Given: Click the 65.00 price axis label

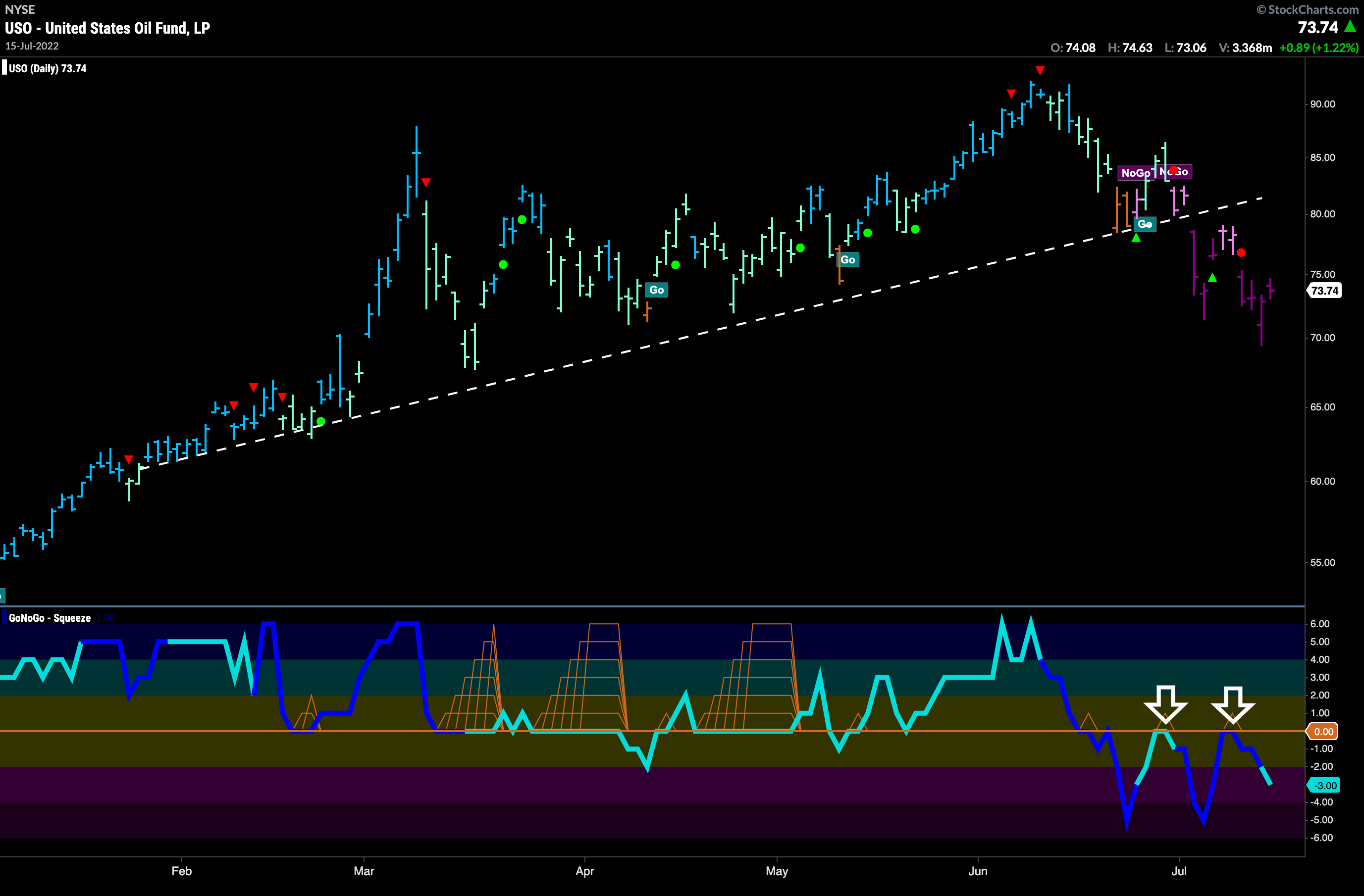Looking at the screenshot, I should click(1323, 407).
